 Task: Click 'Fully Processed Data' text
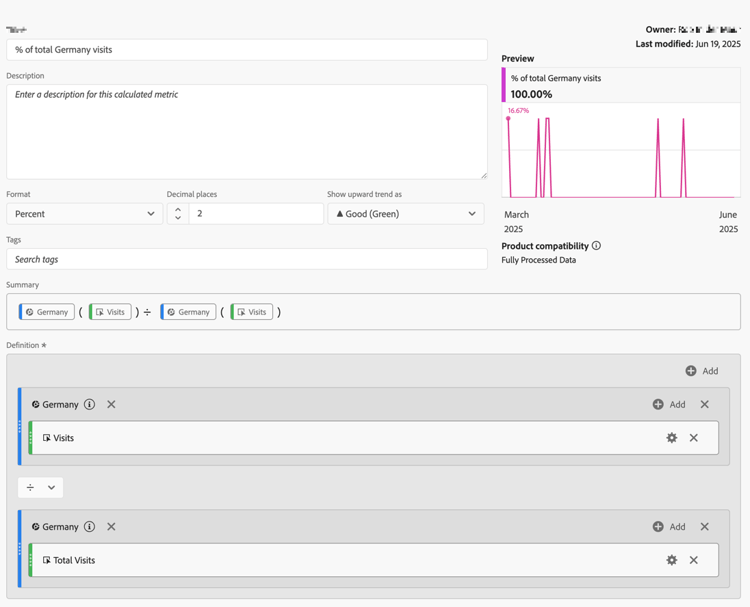point(539,260)
